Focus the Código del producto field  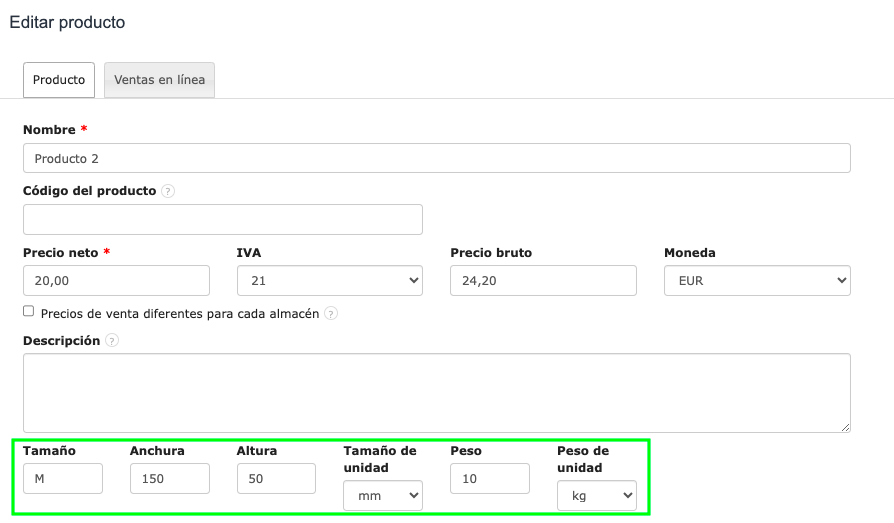click(x=223, y=220)
